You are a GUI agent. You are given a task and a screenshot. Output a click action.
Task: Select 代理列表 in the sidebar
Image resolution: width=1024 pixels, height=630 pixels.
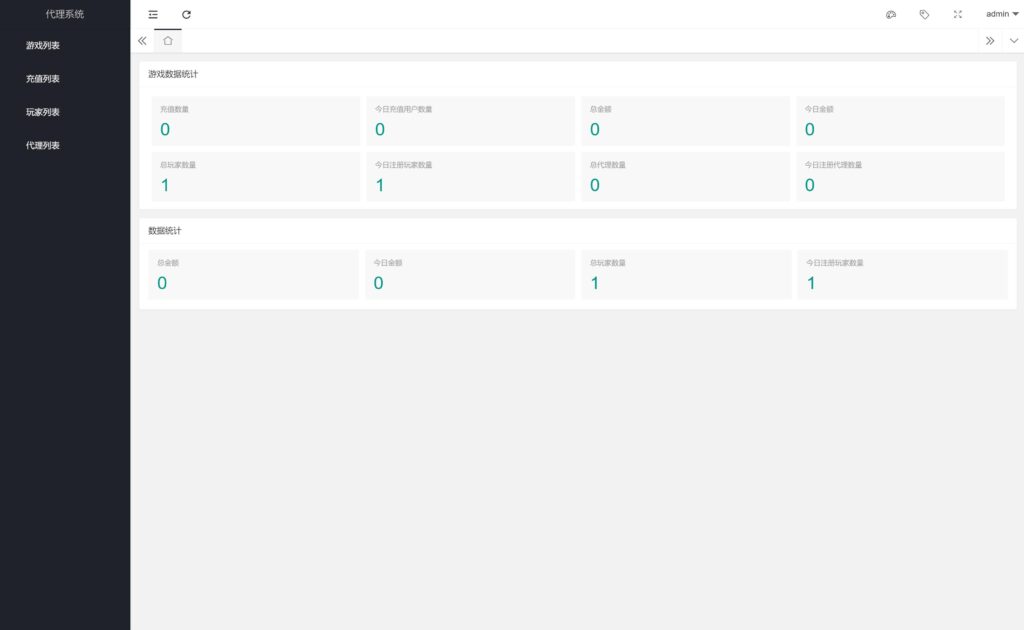coord(43,146)
